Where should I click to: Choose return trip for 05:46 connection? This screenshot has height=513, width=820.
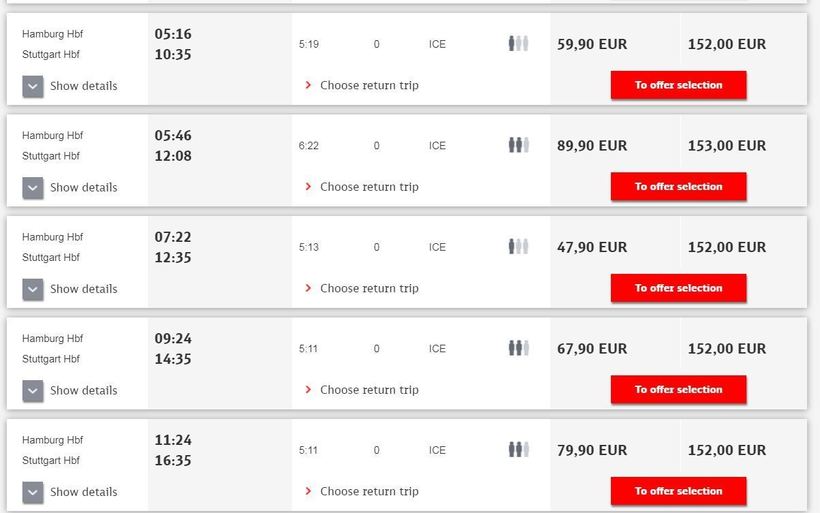point(369,187)
